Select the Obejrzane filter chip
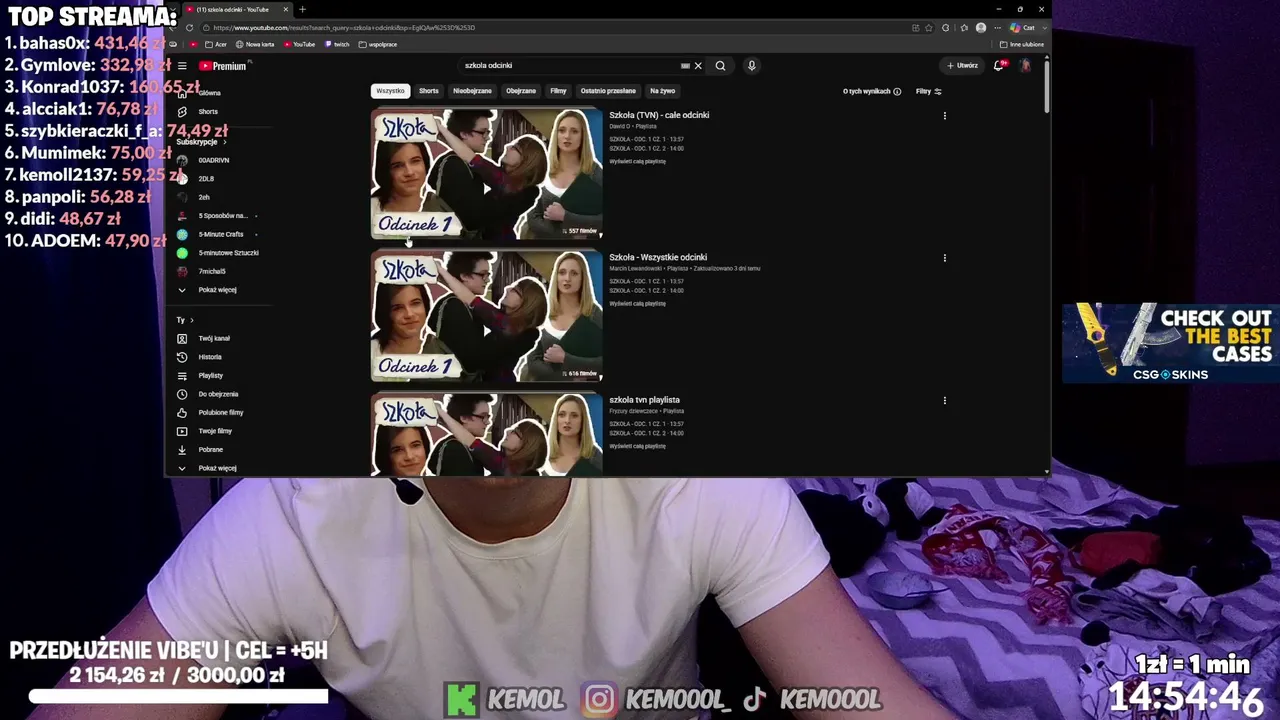 [521, 91]
